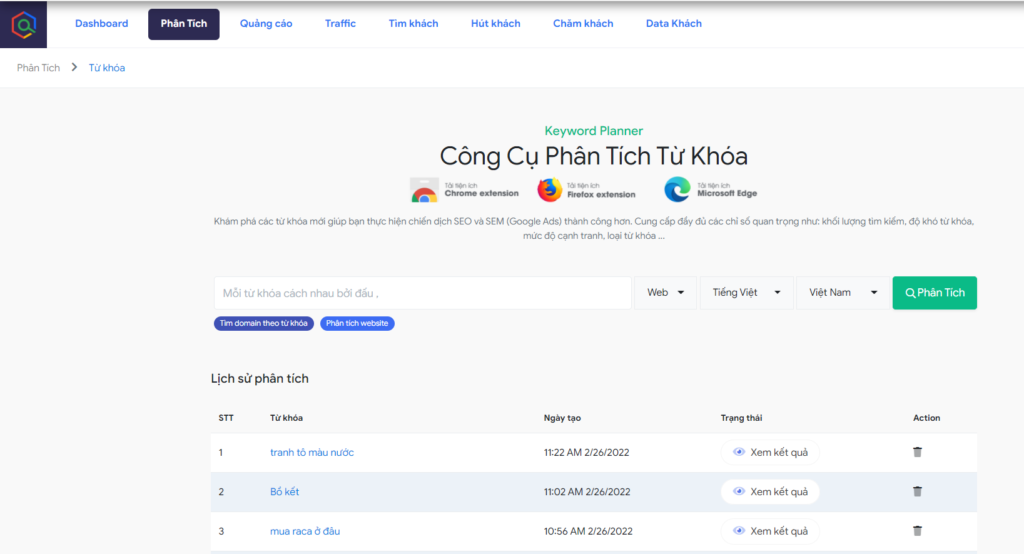Click the Phân tích website pill

pos(357,323)
